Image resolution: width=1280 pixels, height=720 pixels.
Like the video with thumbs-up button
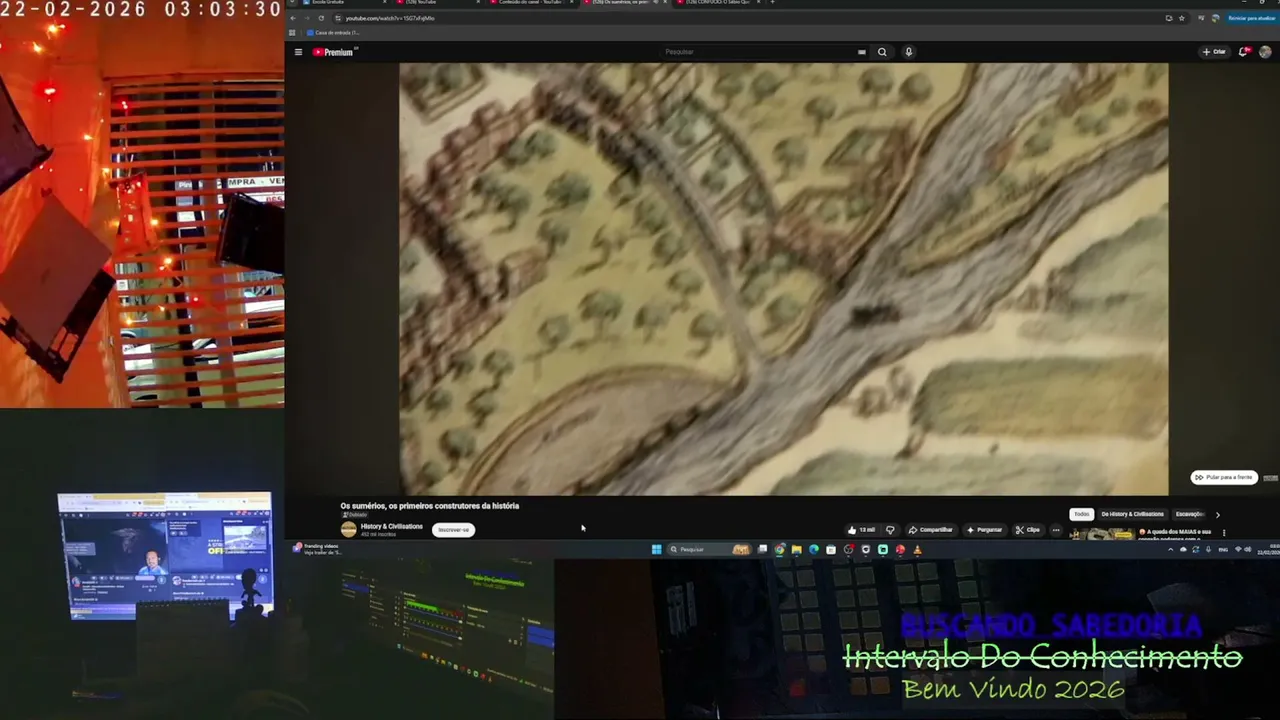coord(861,530)
